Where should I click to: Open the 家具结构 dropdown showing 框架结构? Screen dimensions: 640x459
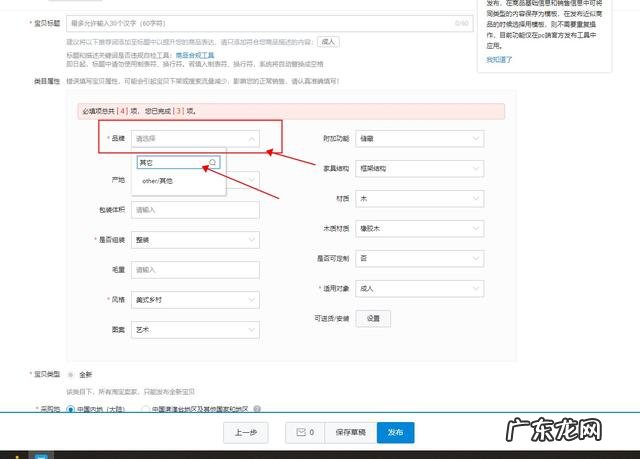420,169
